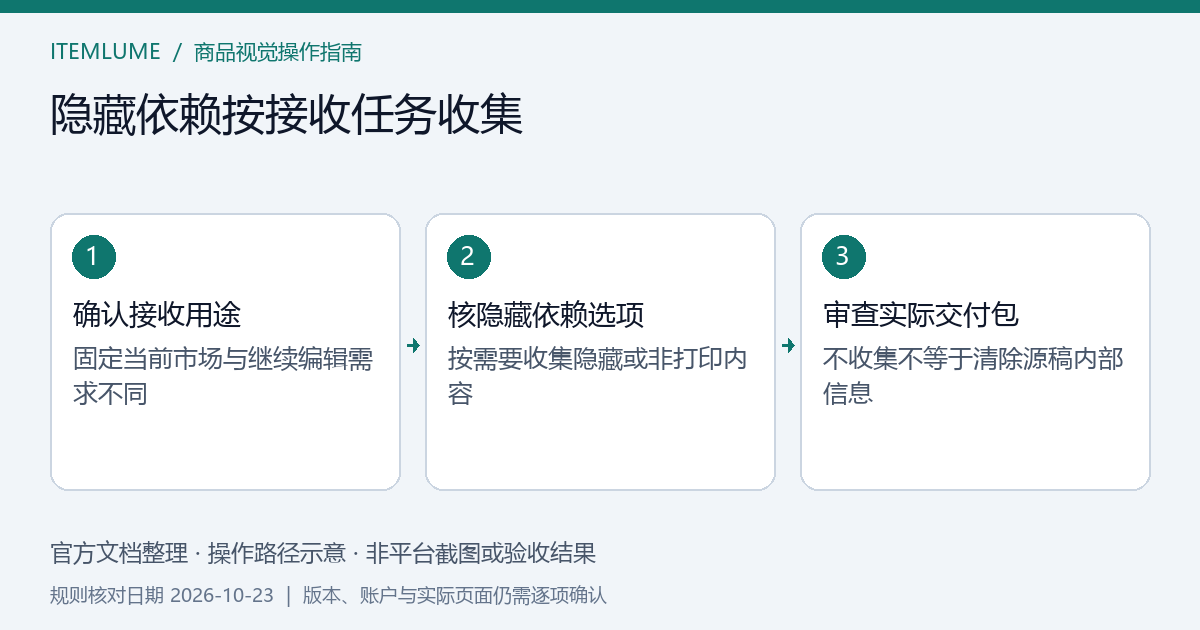Select note 官方文档整理 · 操作路径示意
1200x630 pixels.
[x=196, y=553]
